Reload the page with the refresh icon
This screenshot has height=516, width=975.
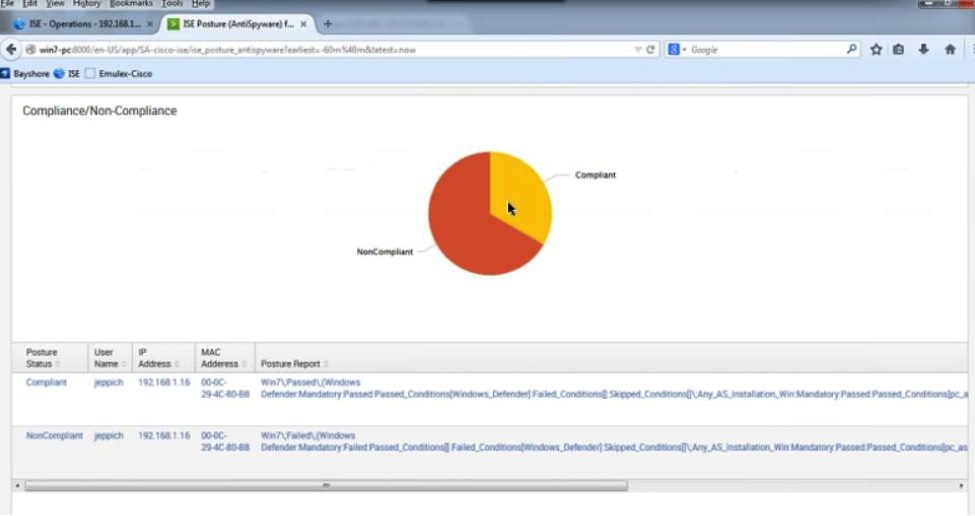(x=651, y=49)
